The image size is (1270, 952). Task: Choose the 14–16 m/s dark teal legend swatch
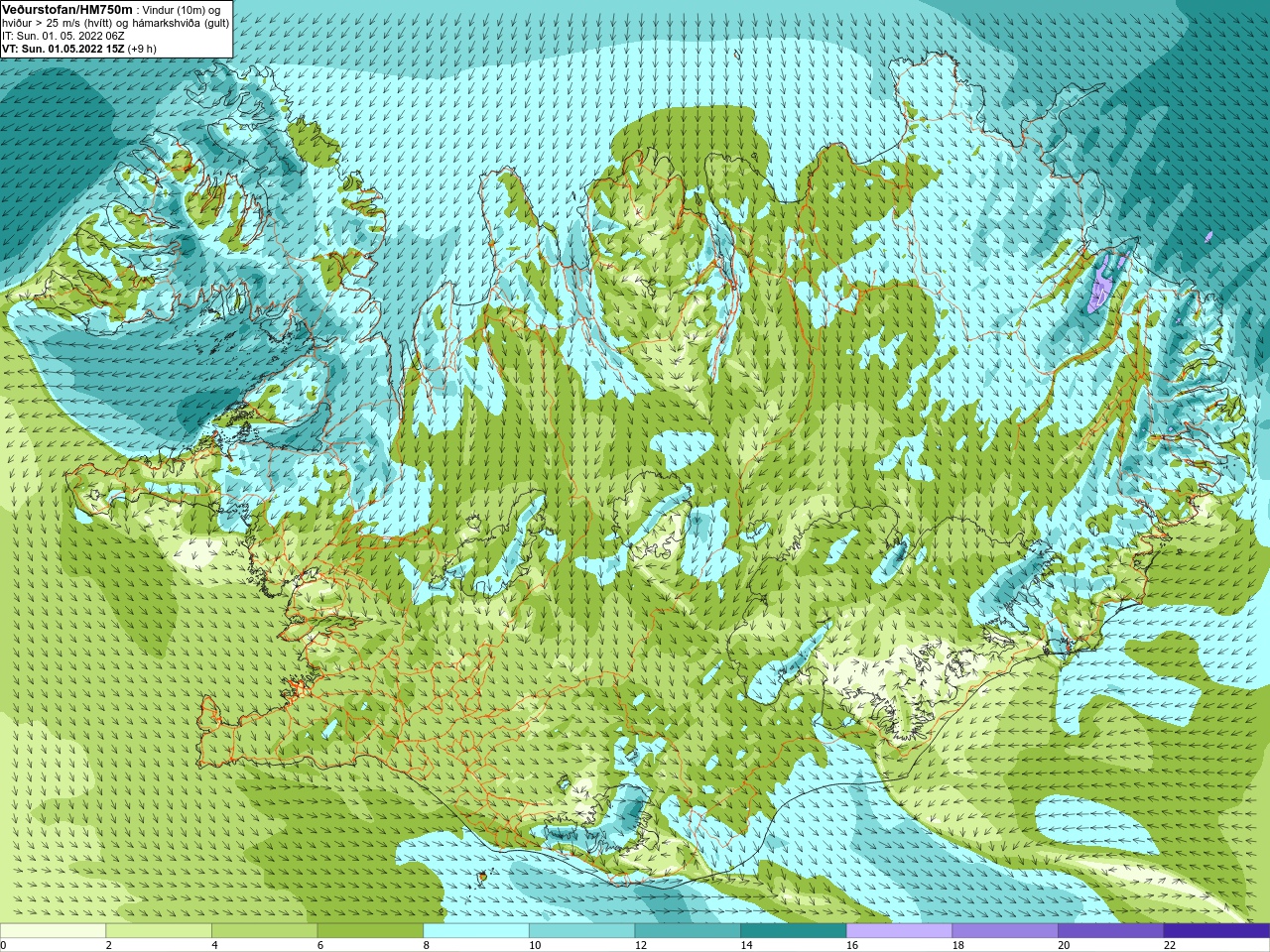point(794,931)
